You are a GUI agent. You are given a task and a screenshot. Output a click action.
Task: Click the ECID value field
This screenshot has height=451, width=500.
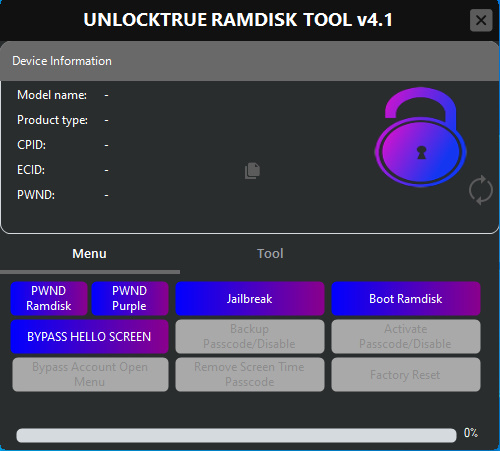click(106, 170)
